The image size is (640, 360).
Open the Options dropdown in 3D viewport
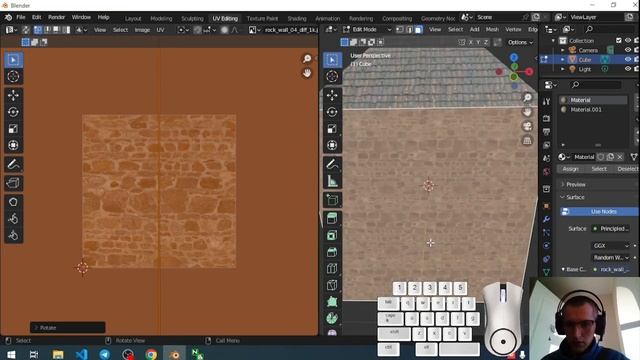(x=520, y=42)
